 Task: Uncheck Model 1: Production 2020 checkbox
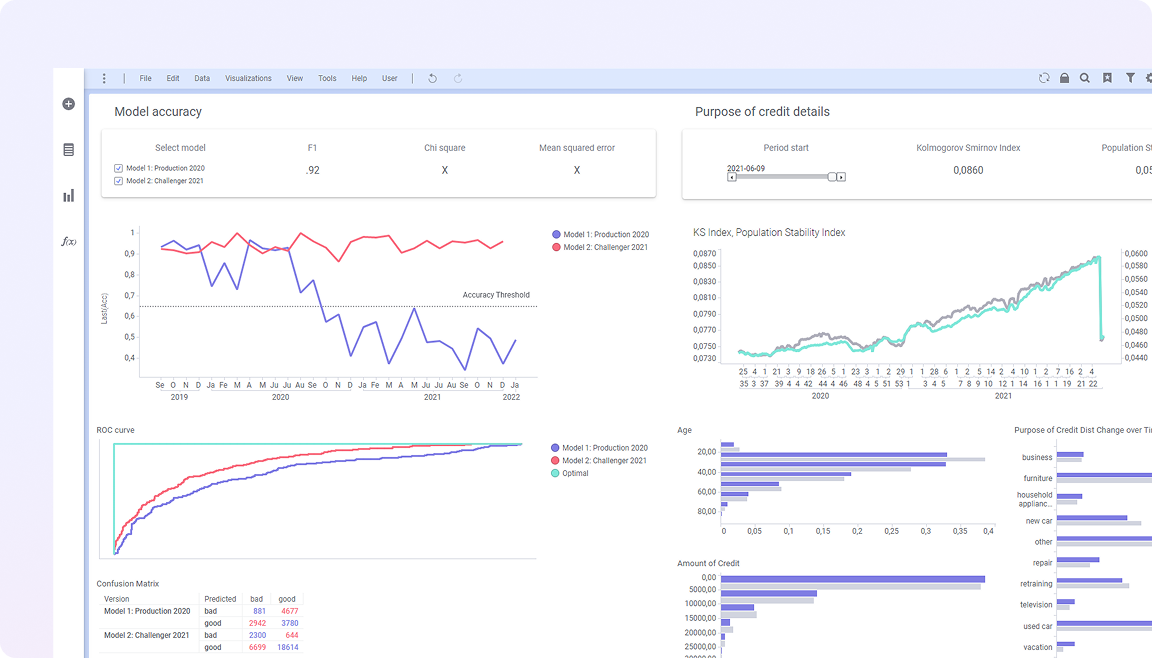point(118,168)
